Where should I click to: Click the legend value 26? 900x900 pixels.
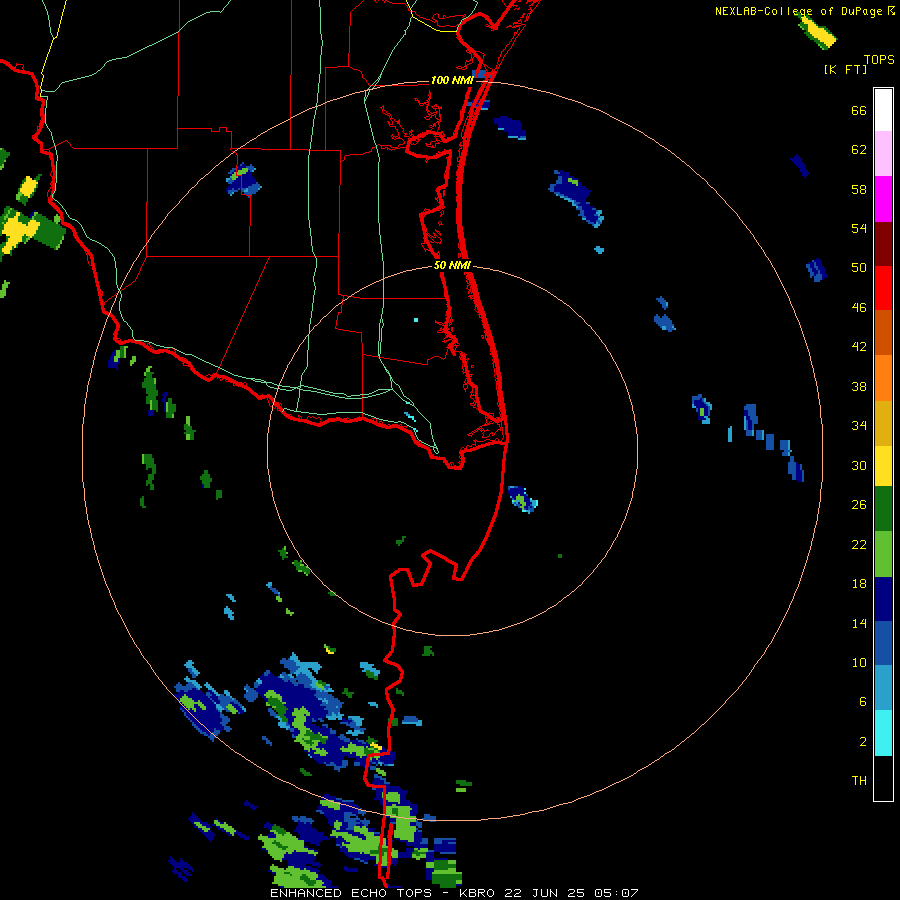(859, 505)
